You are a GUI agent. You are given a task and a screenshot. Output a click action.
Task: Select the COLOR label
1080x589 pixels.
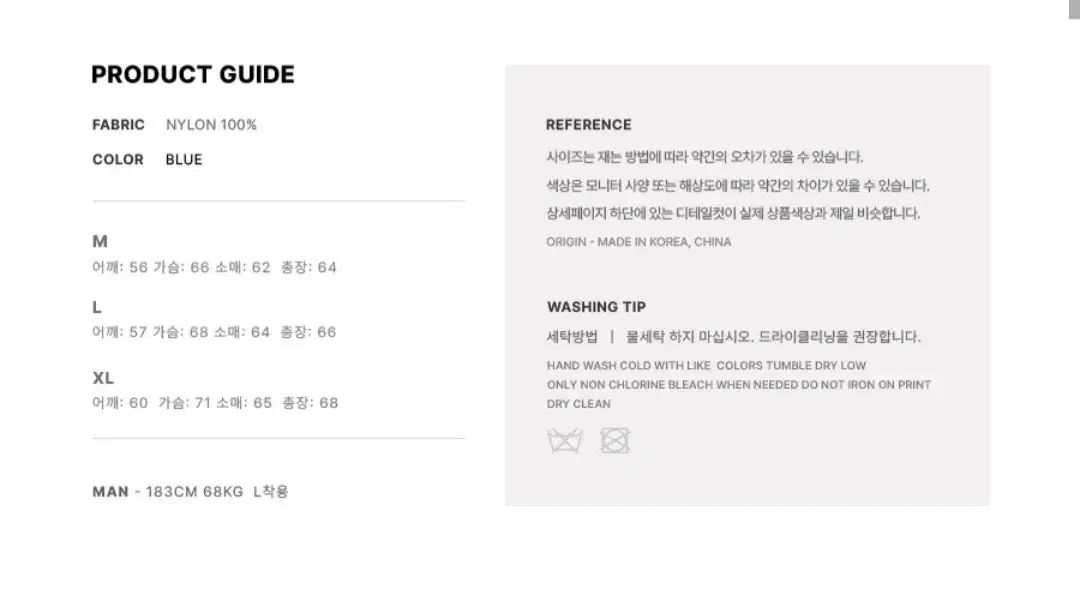[118, 159]
